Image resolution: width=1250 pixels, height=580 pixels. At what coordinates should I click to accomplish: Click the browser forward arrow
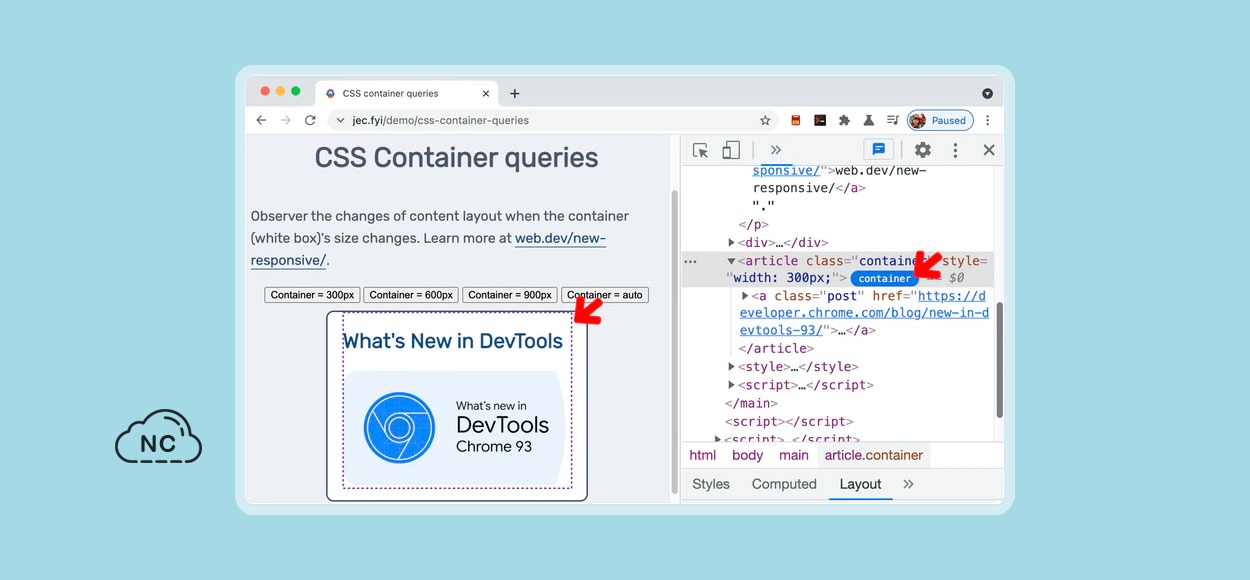click(x=286, y=120)
